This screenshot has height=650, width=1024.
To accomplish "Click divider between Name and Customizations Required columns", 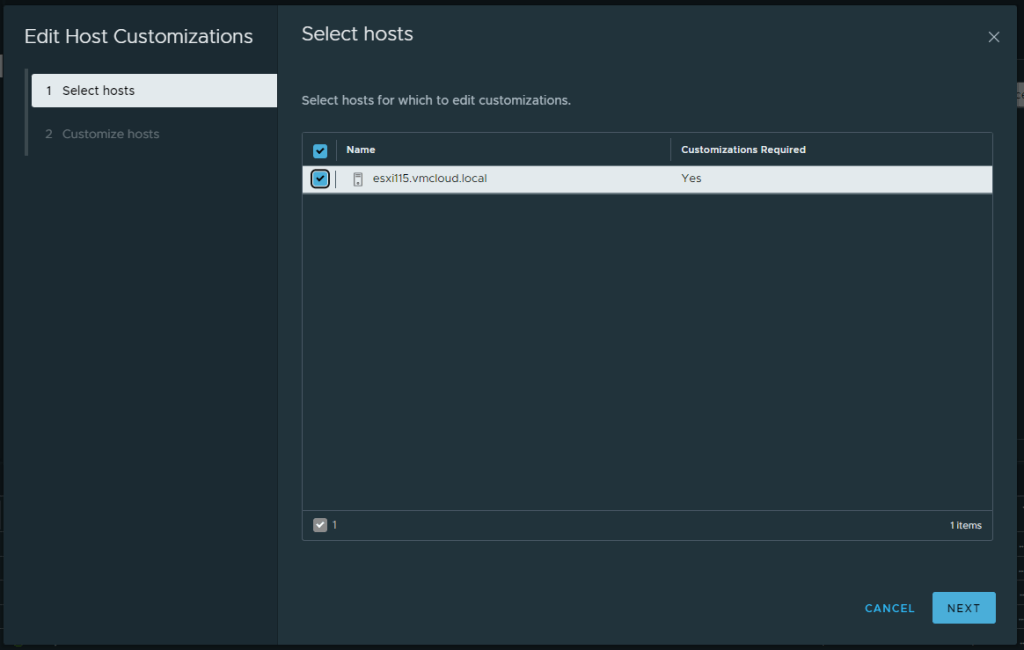I will 671,150.
